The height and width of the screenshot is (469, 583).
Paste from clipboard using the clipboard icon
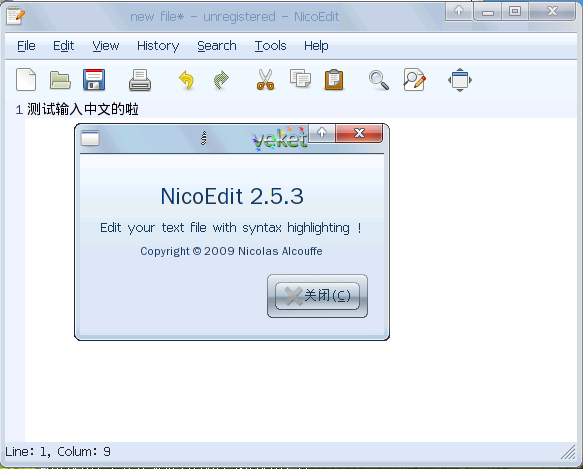(x=334, y=80)
